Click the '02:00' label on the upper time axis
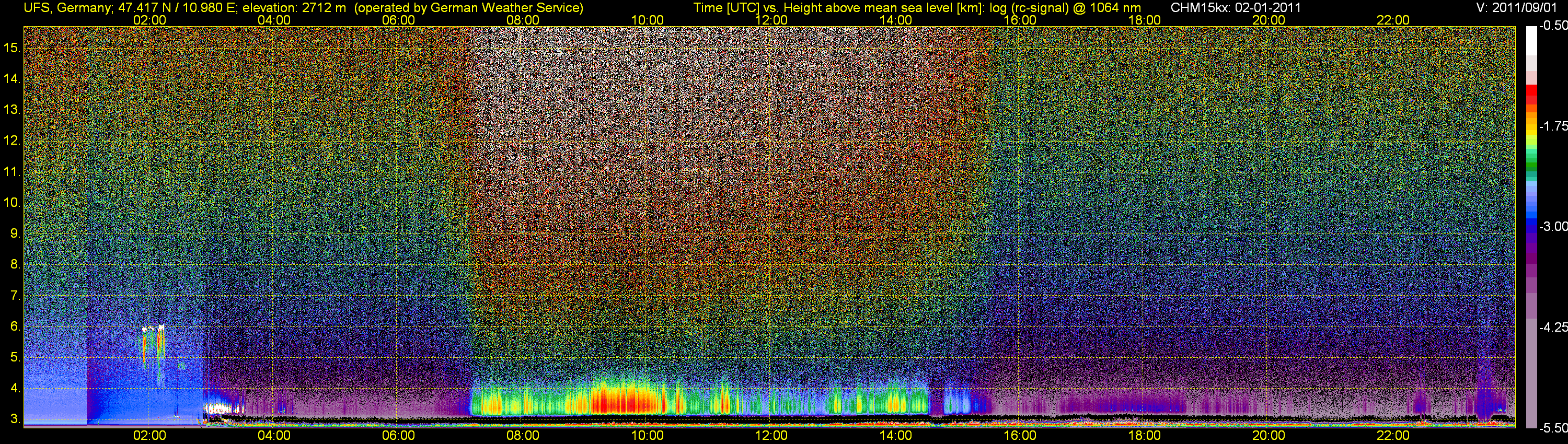The image size is (1568, 444). (x=149, y=20)
